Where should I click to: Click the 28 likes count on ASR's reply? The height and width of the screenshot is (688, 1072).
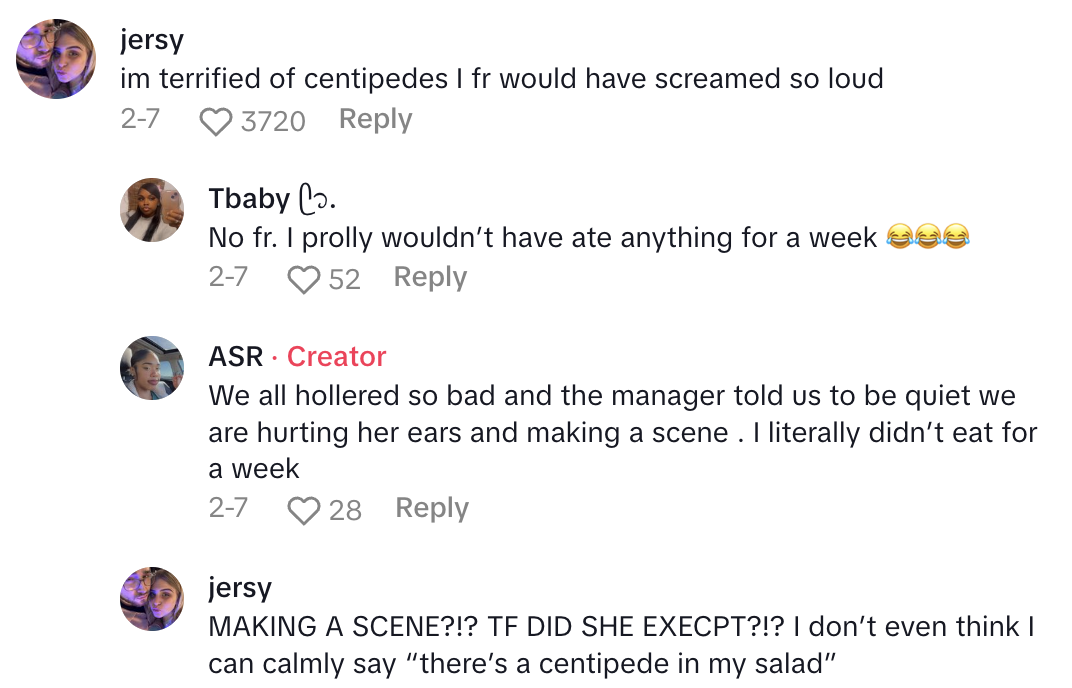tap(345, 511)
